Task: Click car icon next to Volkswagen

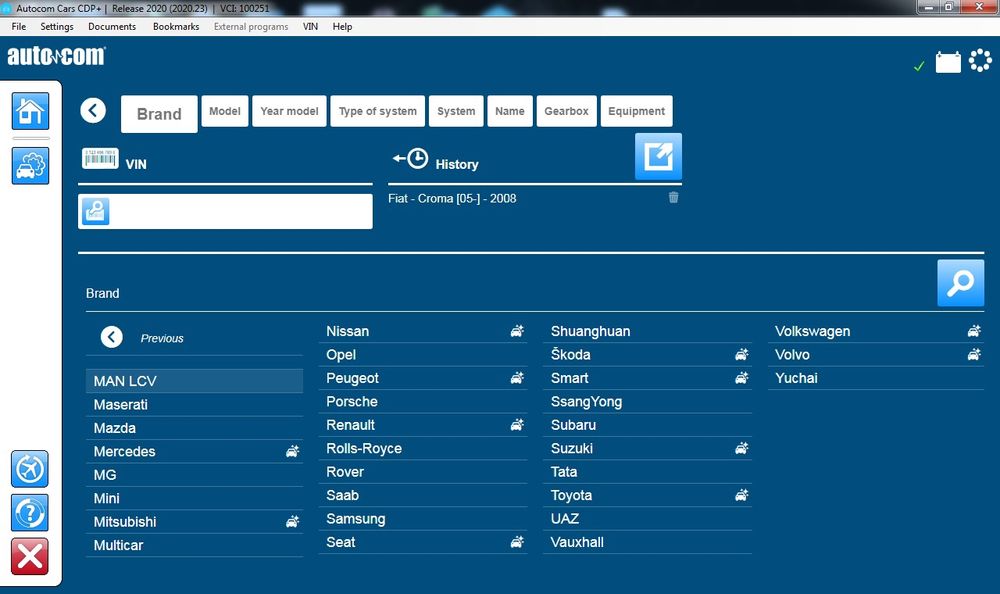Action: pyautogui.click(x=974, y=330)
